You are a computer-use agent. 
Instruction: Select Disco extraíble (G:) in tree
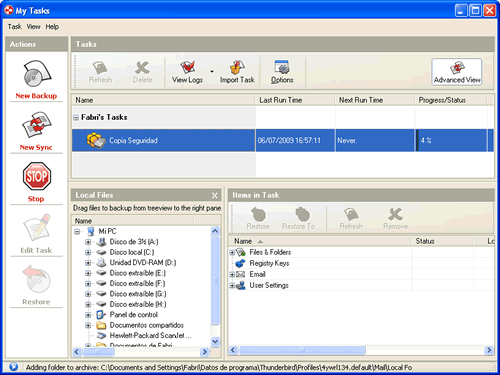(x=138, y=294)
